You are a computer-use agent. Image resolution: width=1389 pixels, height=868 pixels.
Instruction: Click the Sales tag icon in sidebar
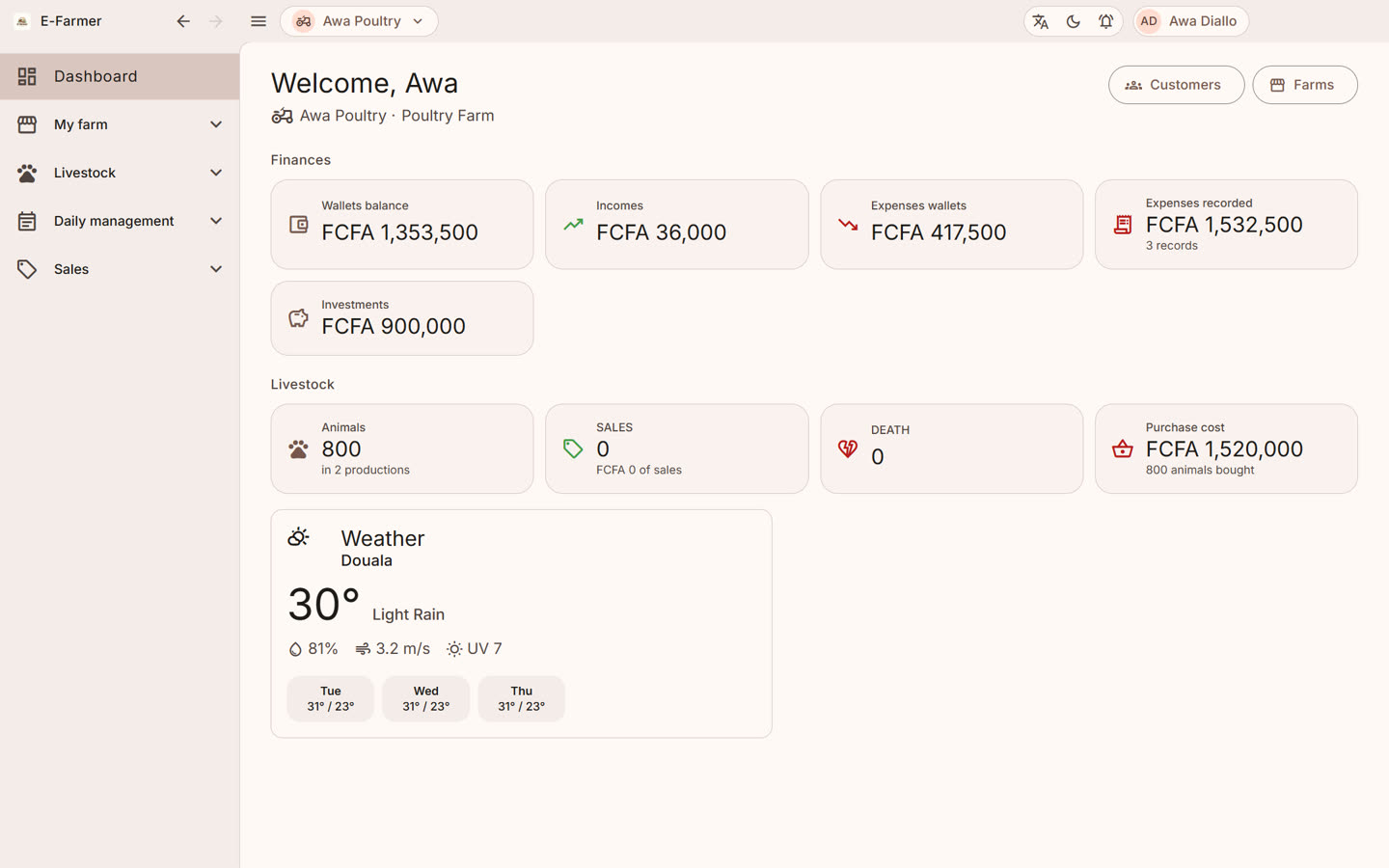pos(27,269)
